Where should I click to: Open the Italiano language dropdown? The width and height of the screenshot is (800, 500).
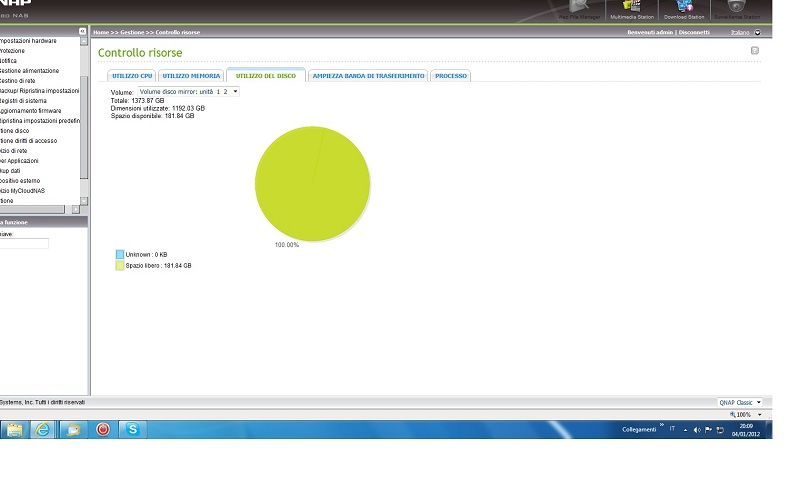pyautogui.click(x=744, y=32)
